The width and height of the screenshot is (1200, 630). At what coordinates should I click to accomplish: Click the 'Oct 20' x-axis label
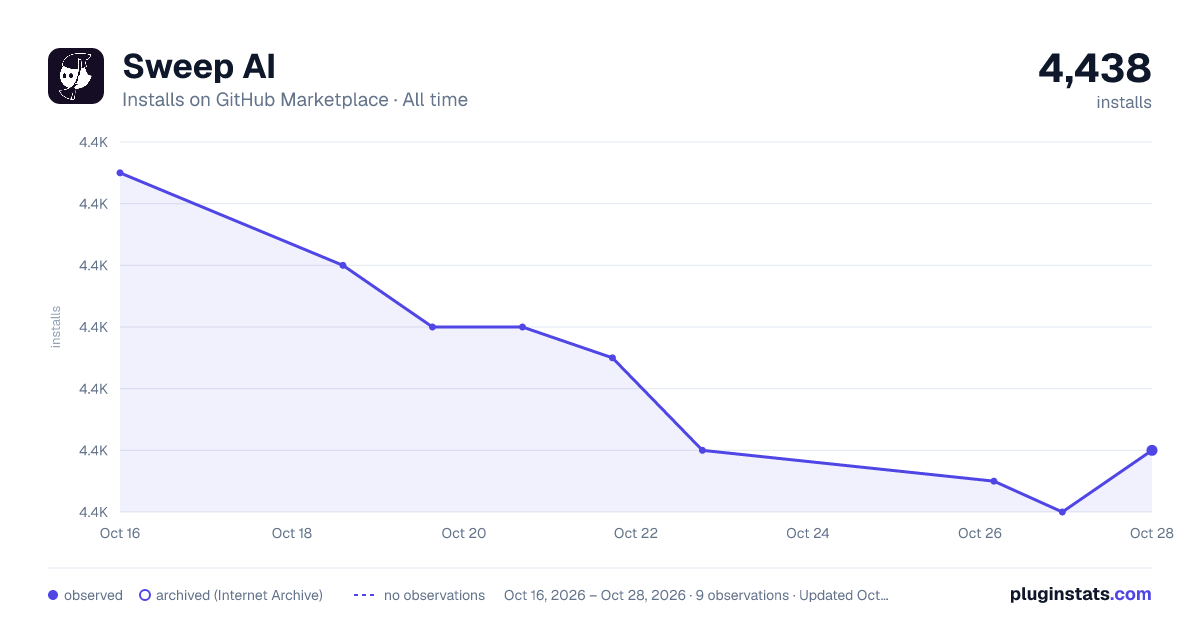464,533
